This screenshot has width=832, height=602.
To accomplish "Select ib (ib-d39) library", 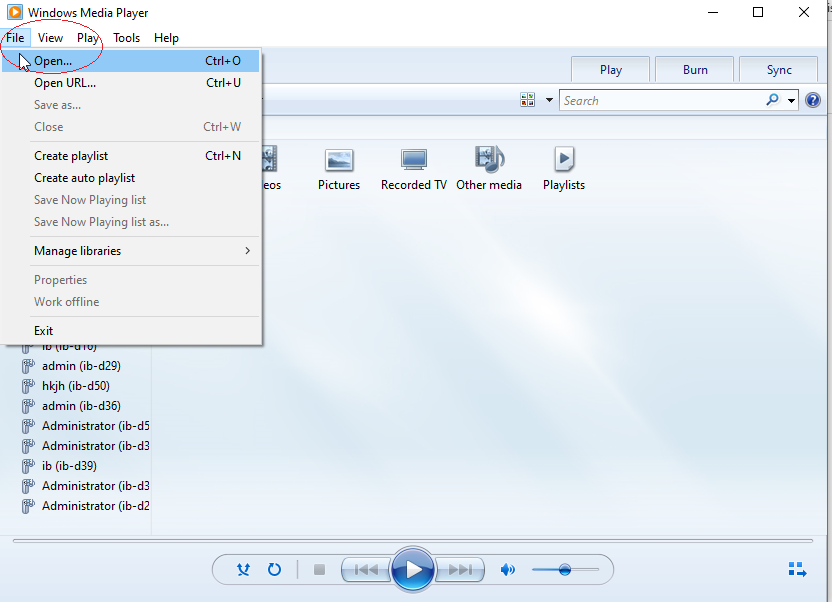I will 70,466.
